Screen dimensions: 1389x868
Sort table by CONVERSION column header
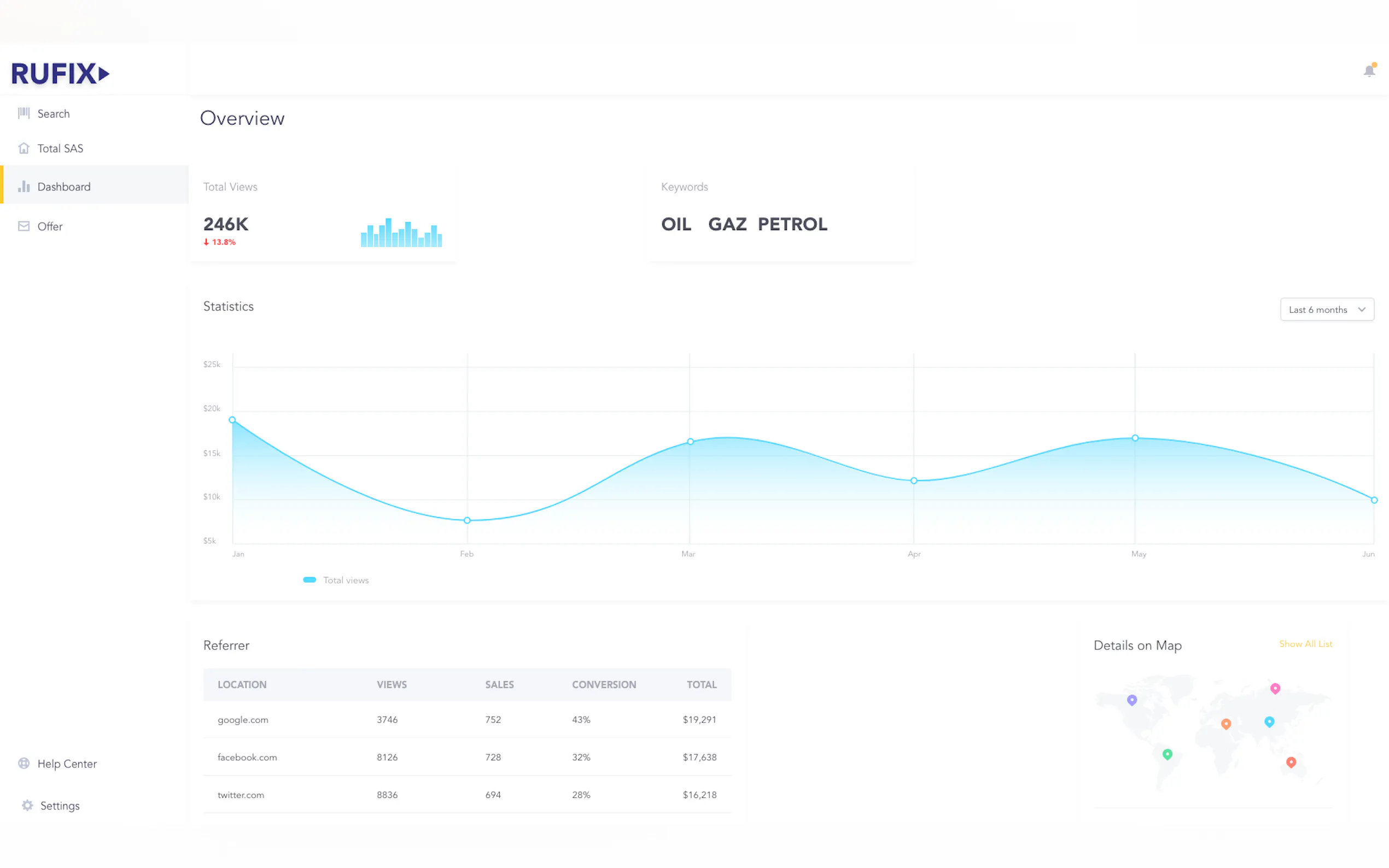[604, 684]
